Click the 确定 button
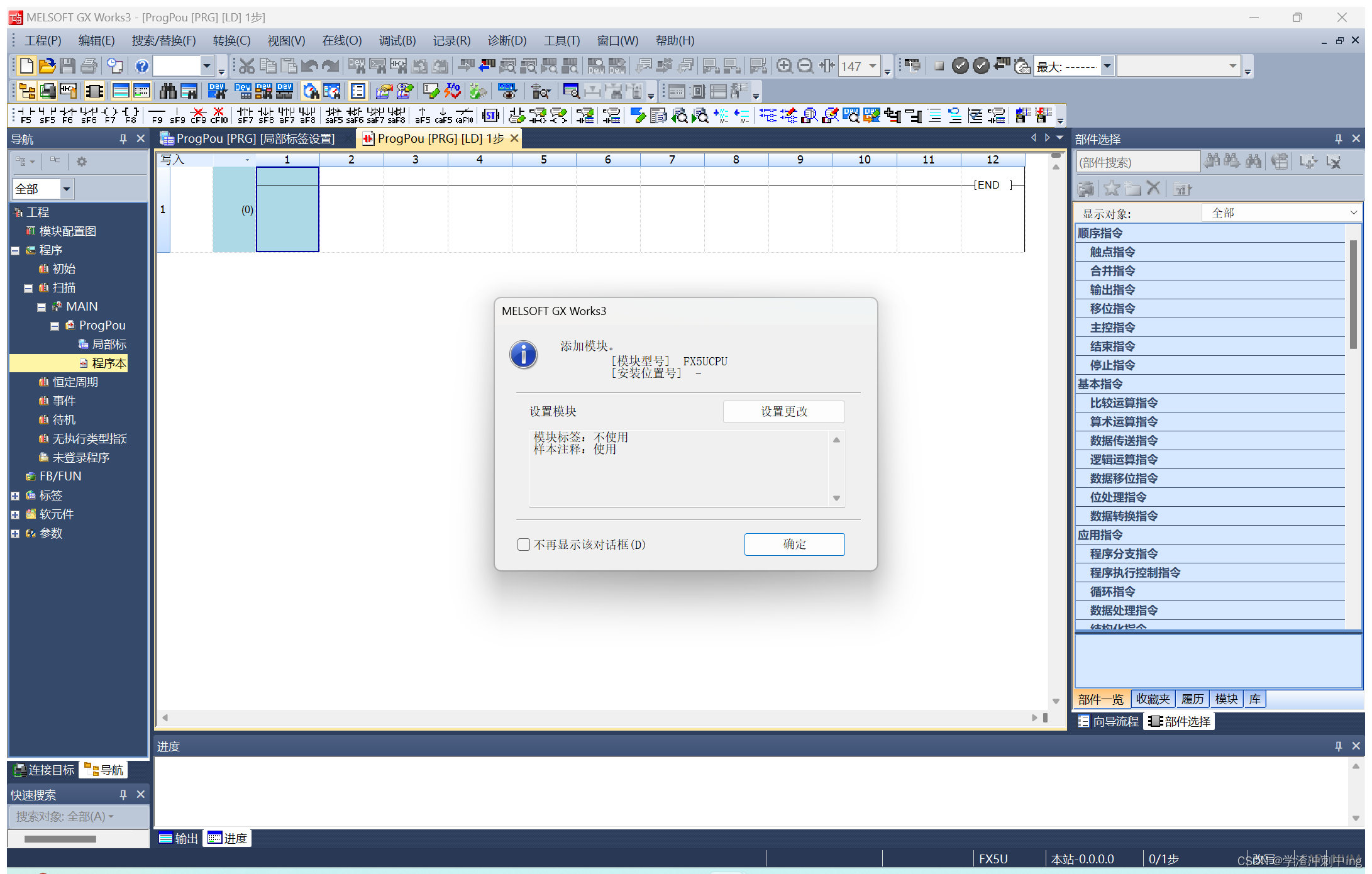 [x=794, y=545]
